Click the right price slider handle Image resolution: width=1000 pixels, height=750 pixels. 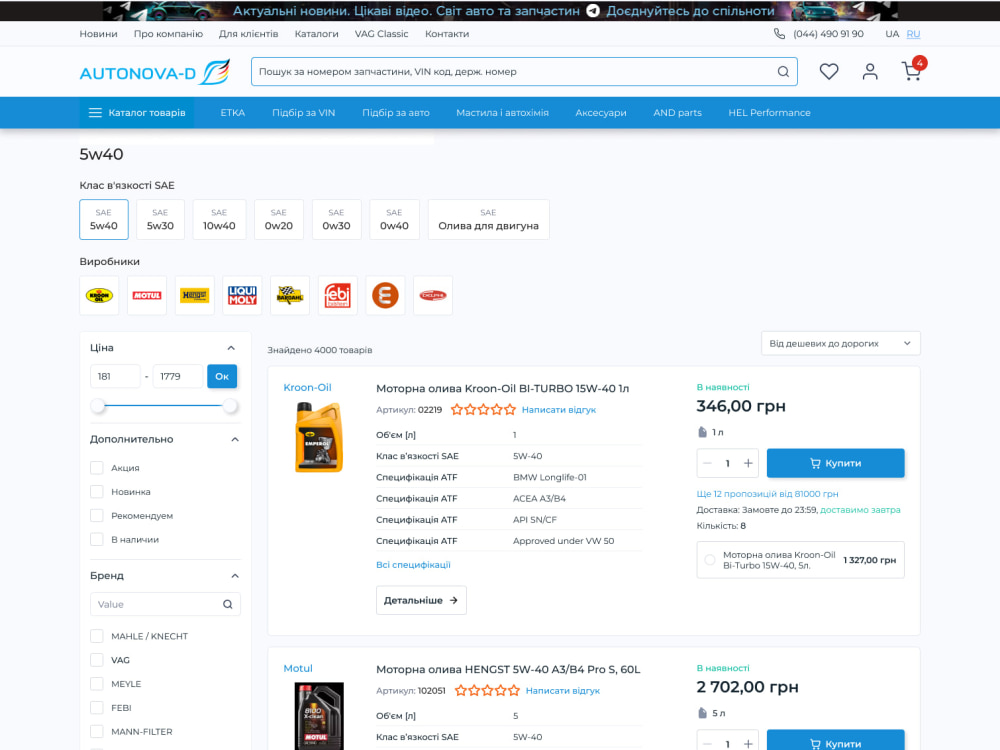click(230, 406)
